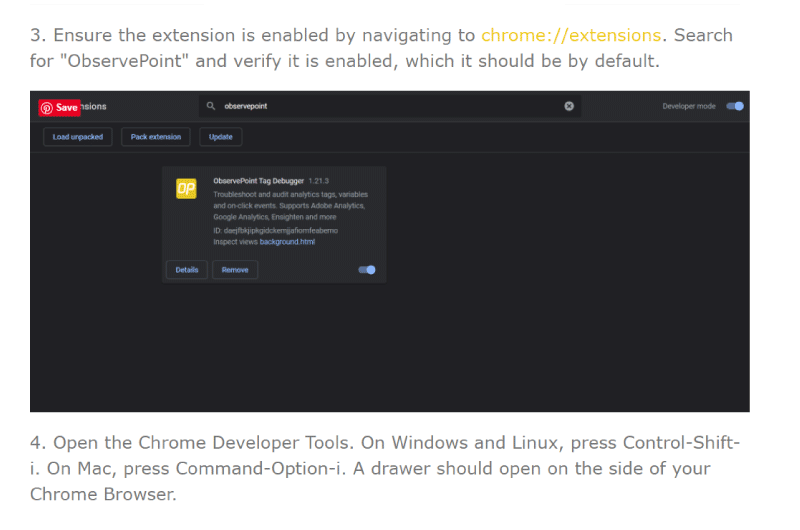Image resolution: width=800 pixels, height=530 pixels.
Task: Click the Update button
Action: pyautogui.click(x=220, y=137)
